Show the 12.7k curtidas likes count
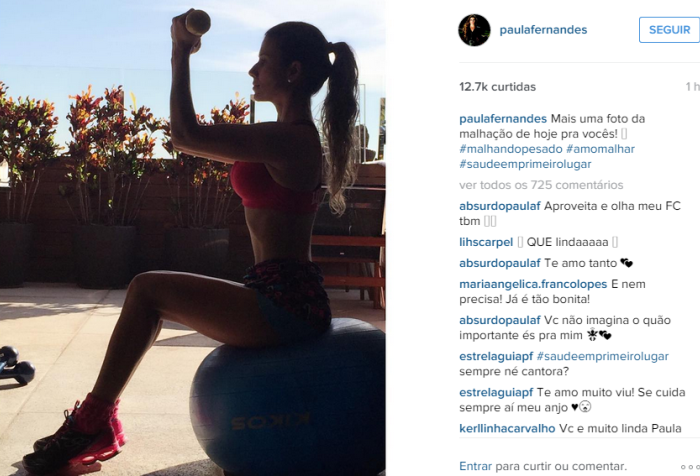 (497, 87)
